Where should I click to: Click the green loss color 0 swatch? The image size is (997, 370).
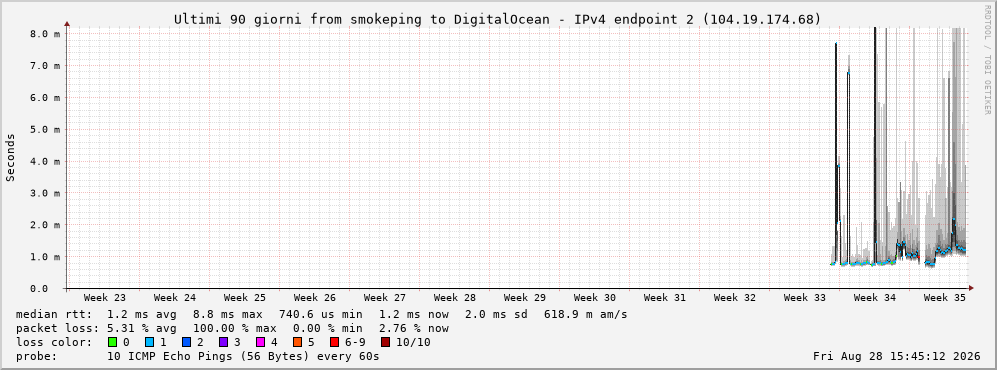point(113,342)
